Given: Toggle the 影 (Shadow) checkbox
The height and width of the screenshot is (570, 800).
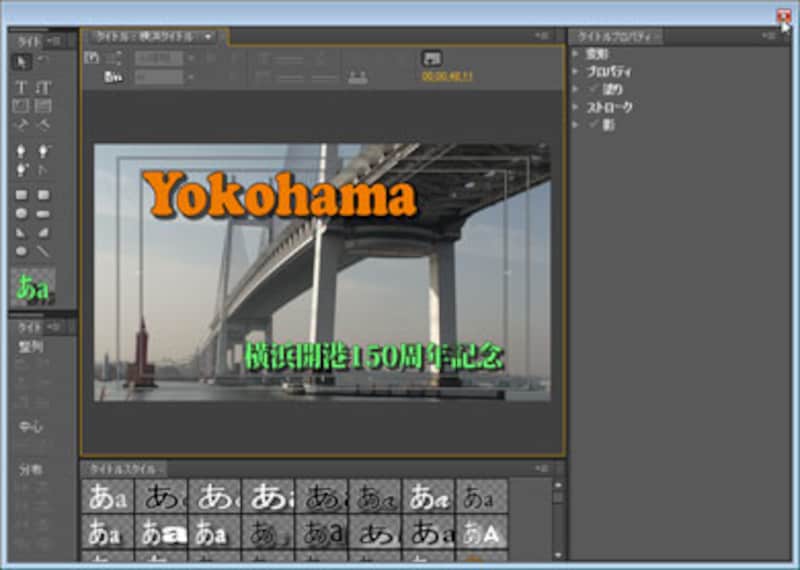Looking at the screenshot, I should [x=592, y=124].
